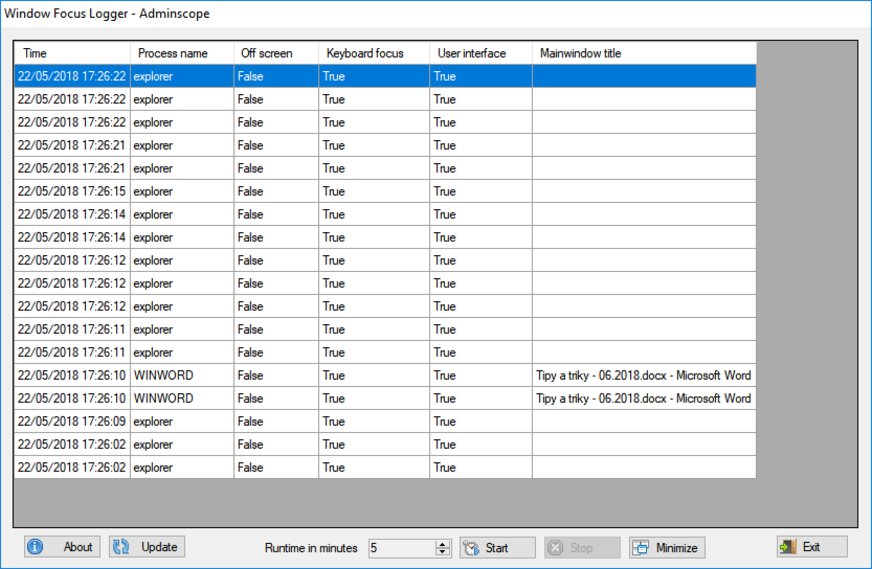Click the Process name column header
Viewport: 872px width, 569px height.
pos(182,53)
